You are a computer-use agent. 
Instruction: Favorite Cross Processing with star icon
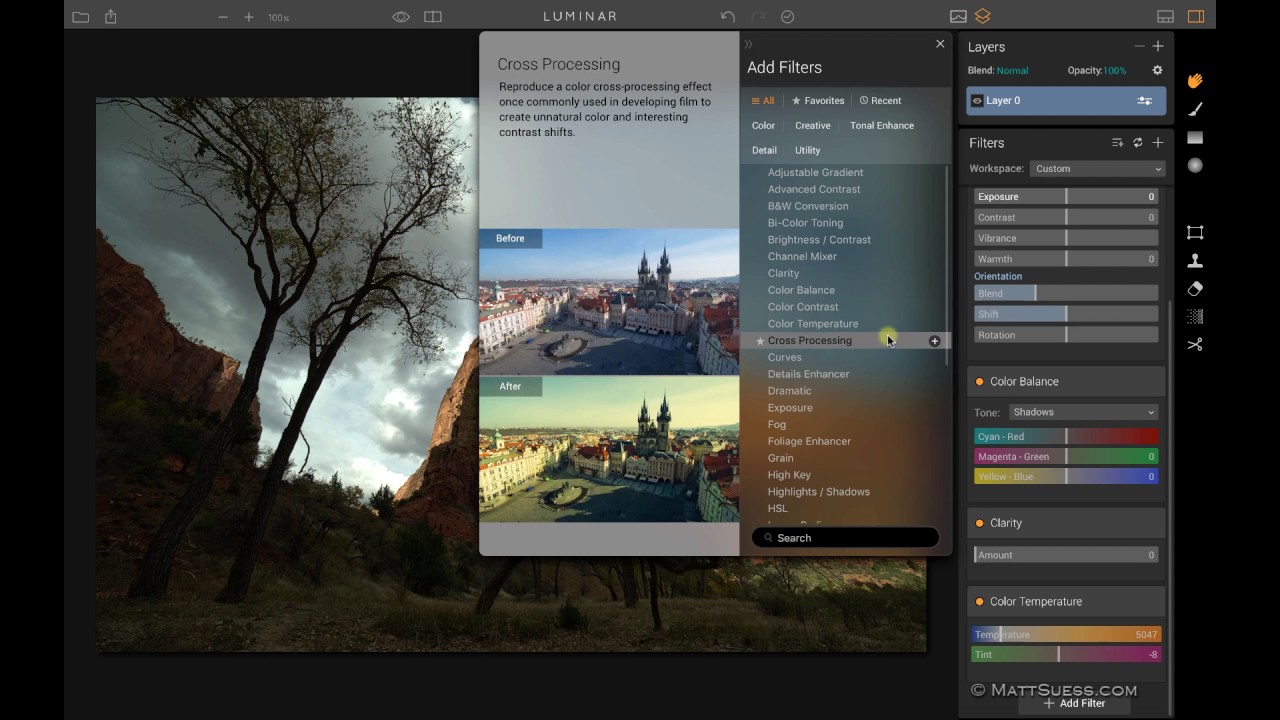coord(760,341)
